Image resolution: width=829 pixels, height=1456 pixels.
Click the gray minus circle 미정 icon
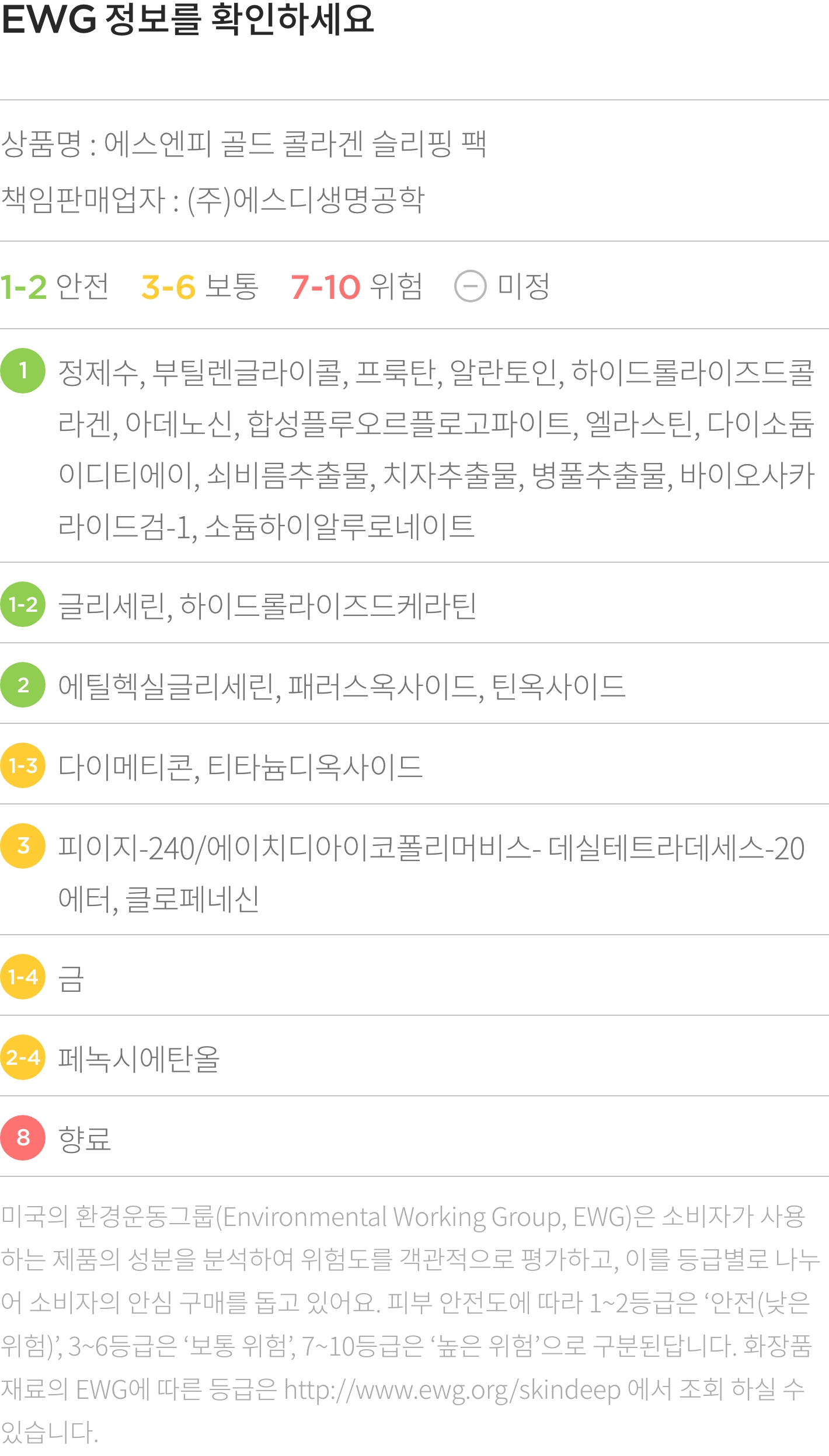(x=470, y=287)
